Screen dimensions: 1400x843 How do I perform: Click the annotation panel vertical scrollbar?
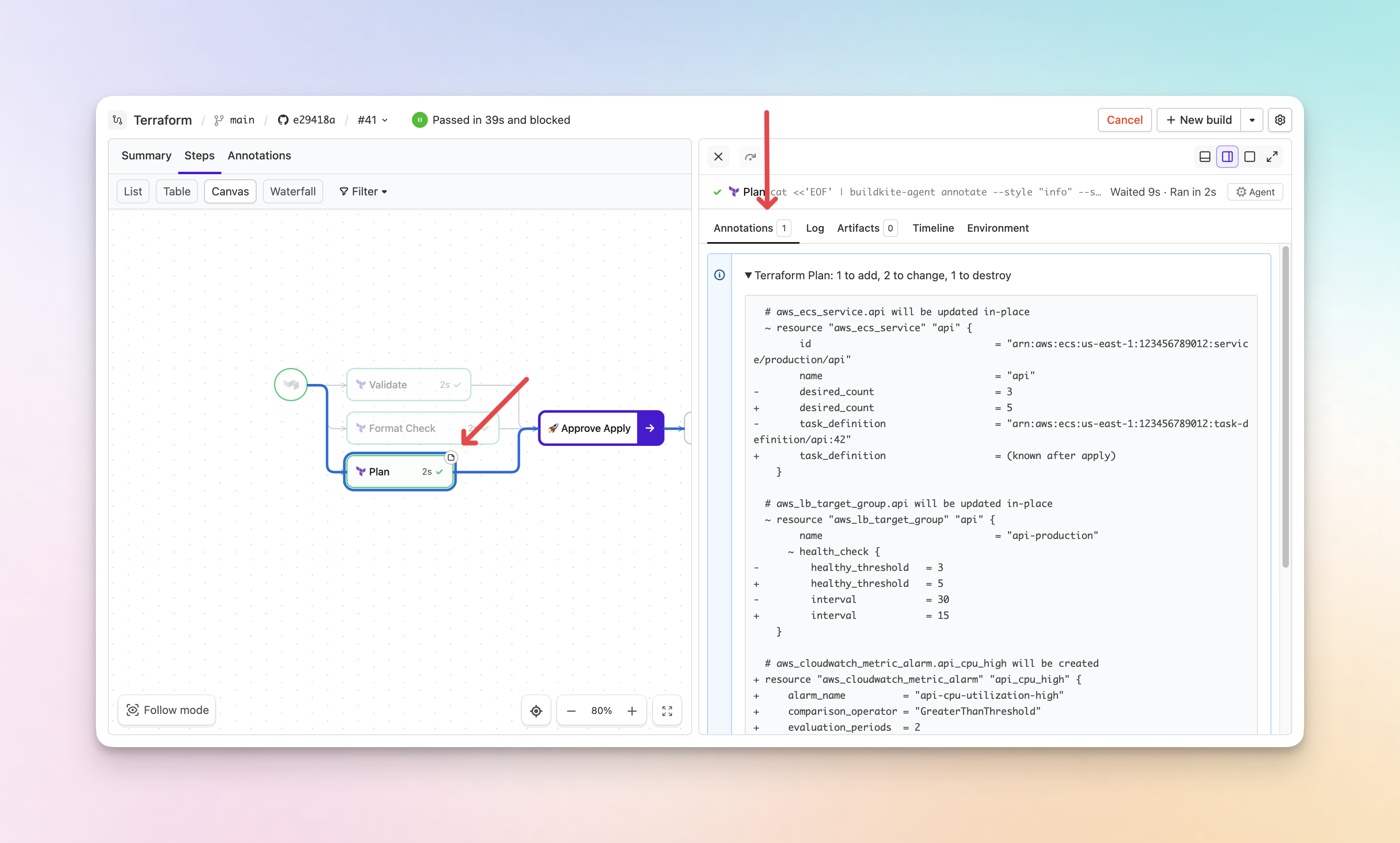click(1285, 406)
